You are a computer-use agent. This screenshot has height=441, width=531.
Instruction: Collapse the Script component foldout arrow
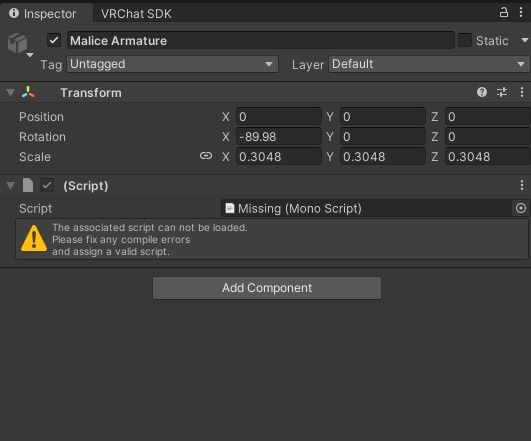click(x=10, y=186)
